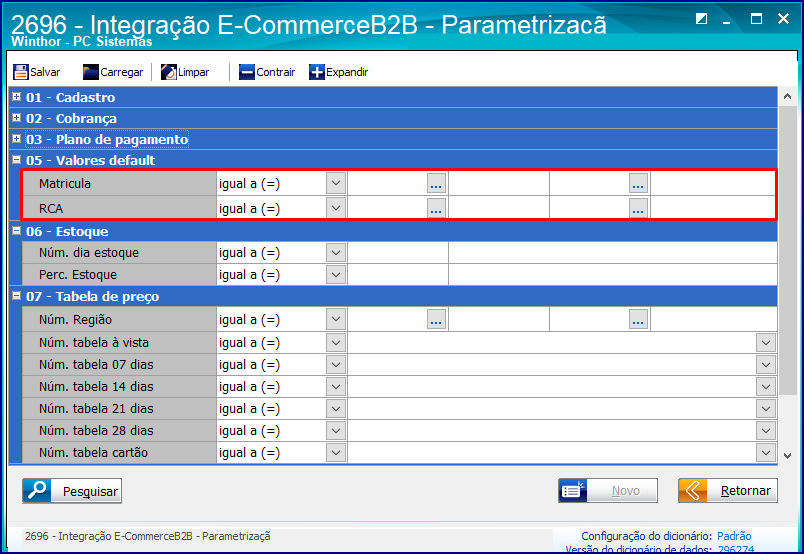Open Núm. tabela 28 dias operator dropdown
Screen dimensions: 804x554
[336, 430]
